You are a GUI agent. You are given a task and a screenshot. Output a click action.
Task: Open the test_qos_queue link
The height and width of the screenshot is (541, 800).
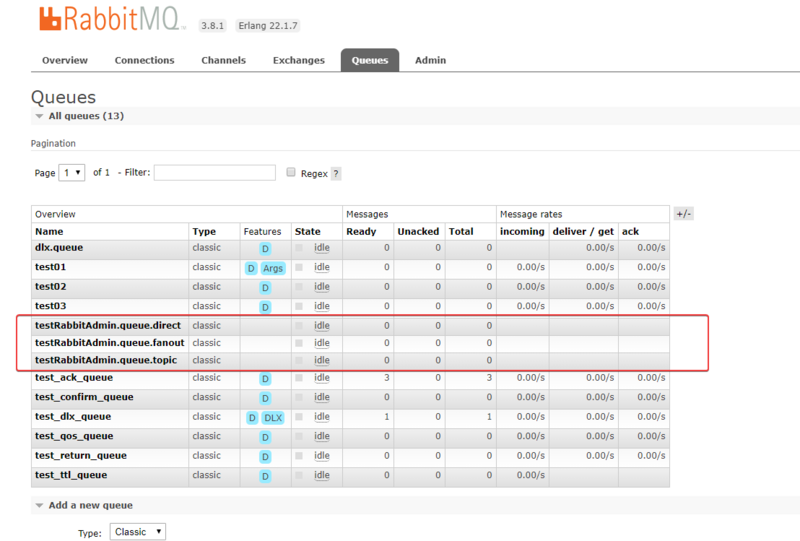coord(74,436)
